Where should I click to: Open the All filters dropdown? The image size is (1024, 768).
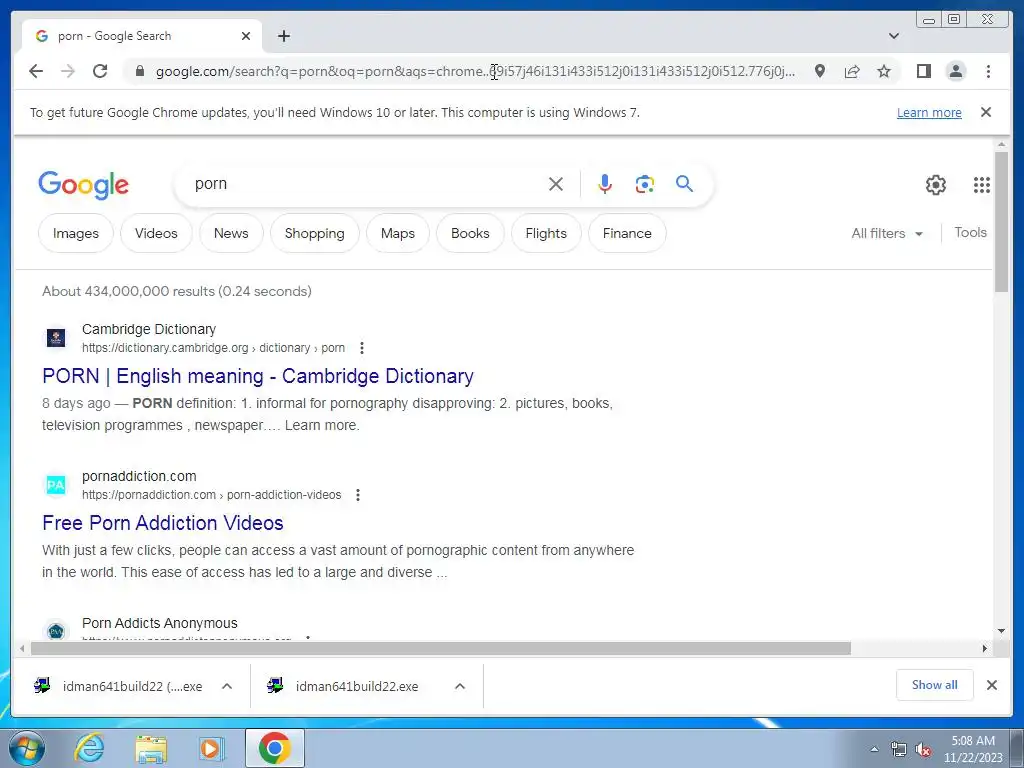pyautogui.click(x=887, y=233)
